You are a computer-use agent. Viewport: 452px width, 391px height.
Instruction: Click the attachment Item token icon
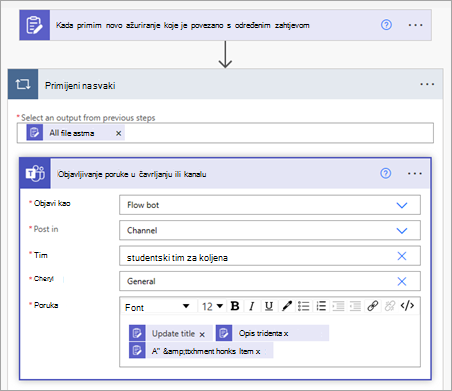click(137, 350)
